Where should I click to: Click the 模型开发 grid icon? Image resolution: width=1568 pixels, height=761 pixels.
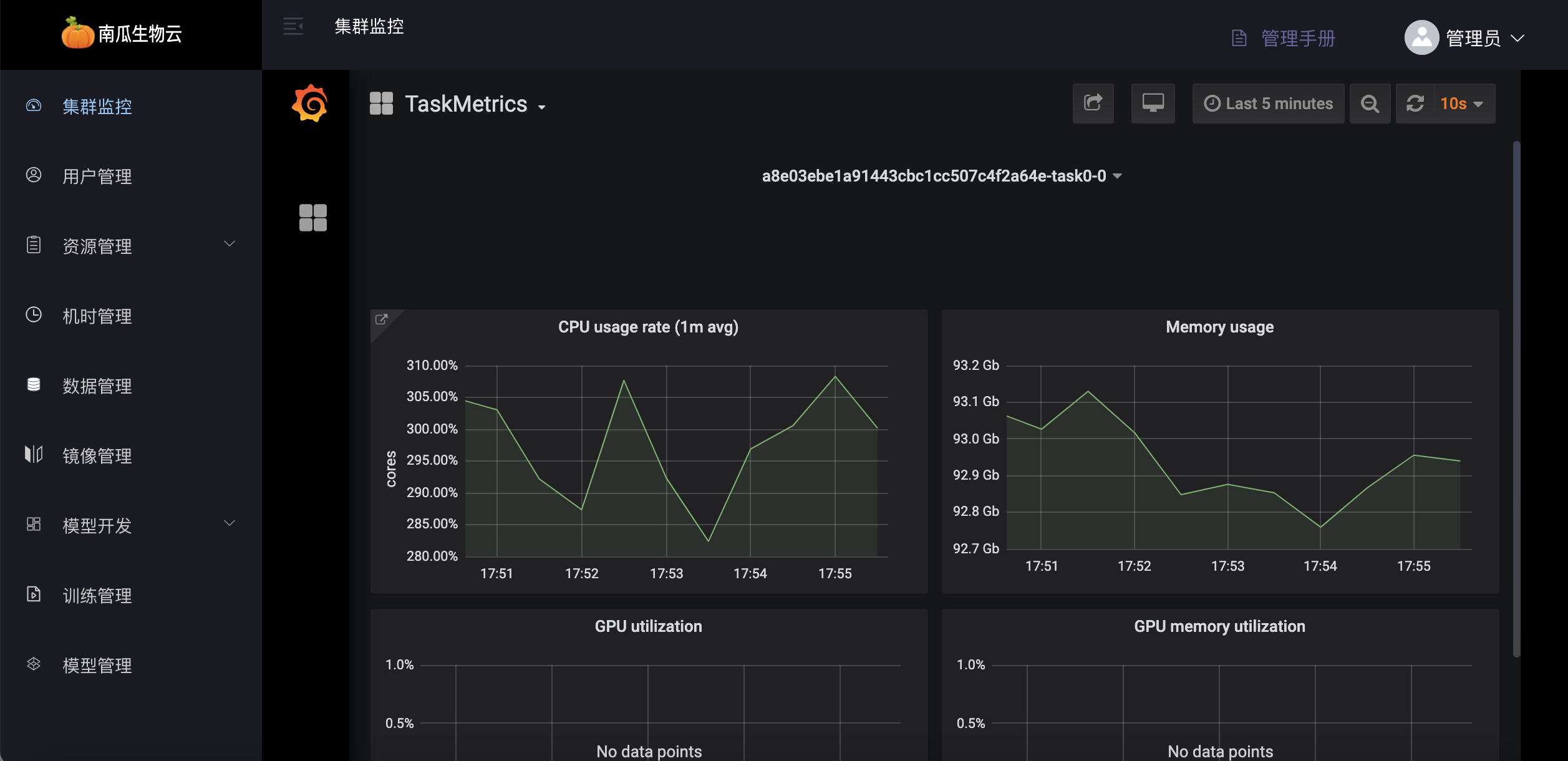click(x=34, y=524)
